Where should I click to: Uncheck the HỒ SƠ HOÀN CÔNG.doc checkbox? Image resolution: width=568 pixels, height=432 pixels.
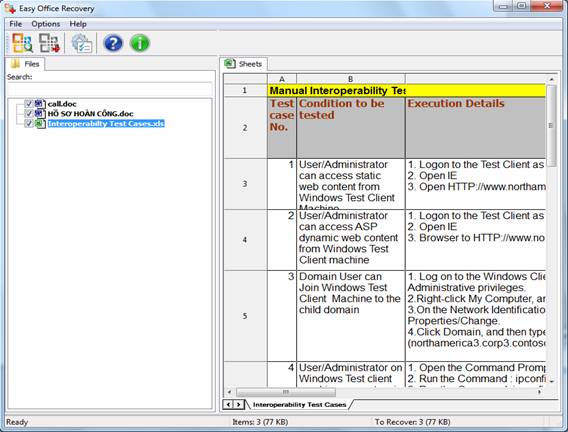[29, 114]
